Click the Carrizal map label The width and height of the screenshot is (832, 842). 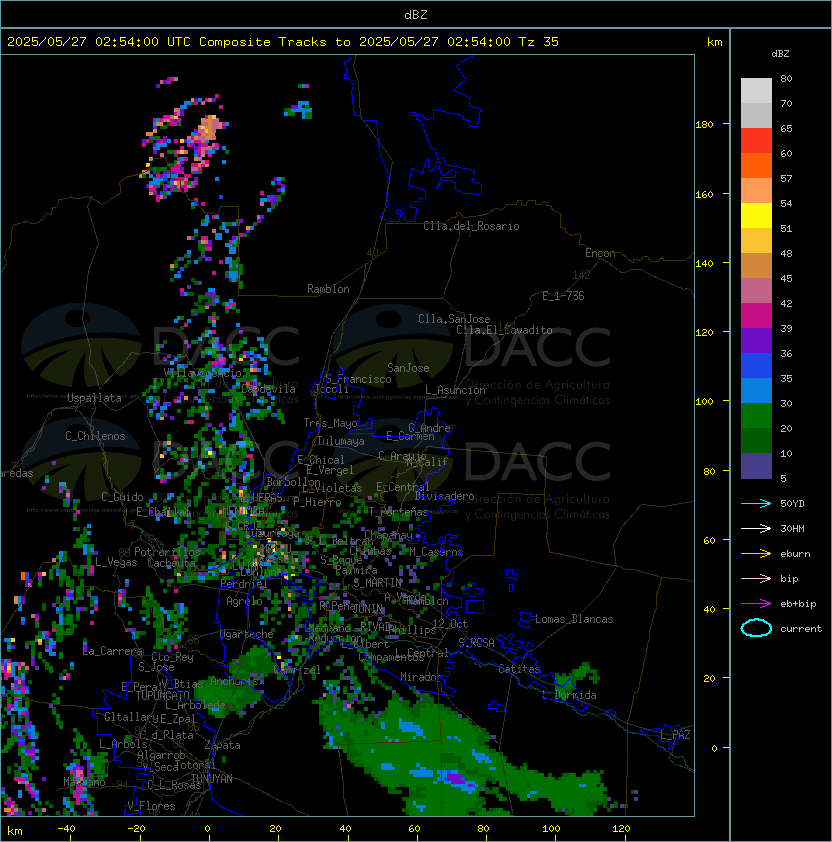coord(297,670)
